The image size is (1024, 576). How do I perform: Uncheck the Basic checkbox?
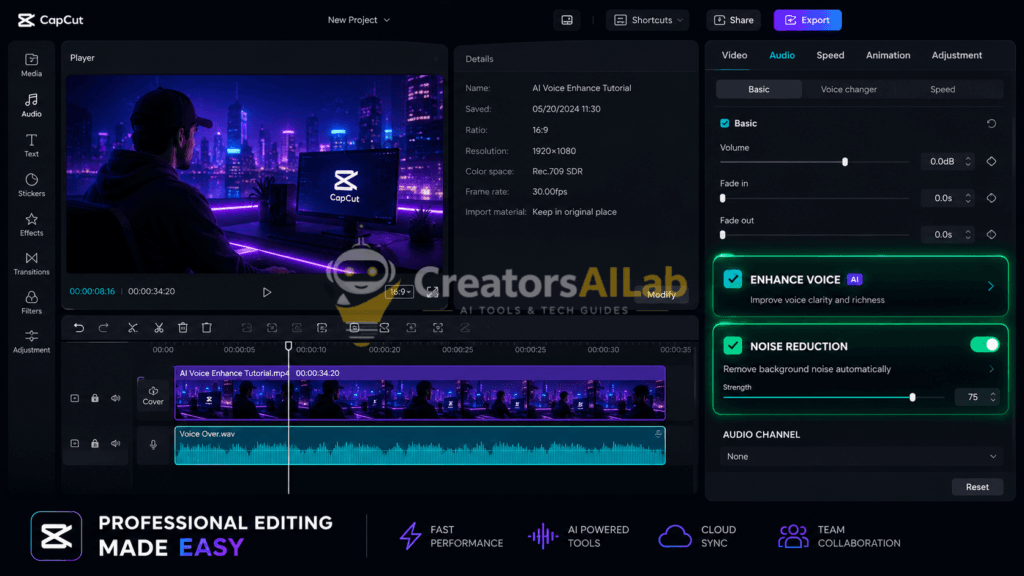pos(724,123)
